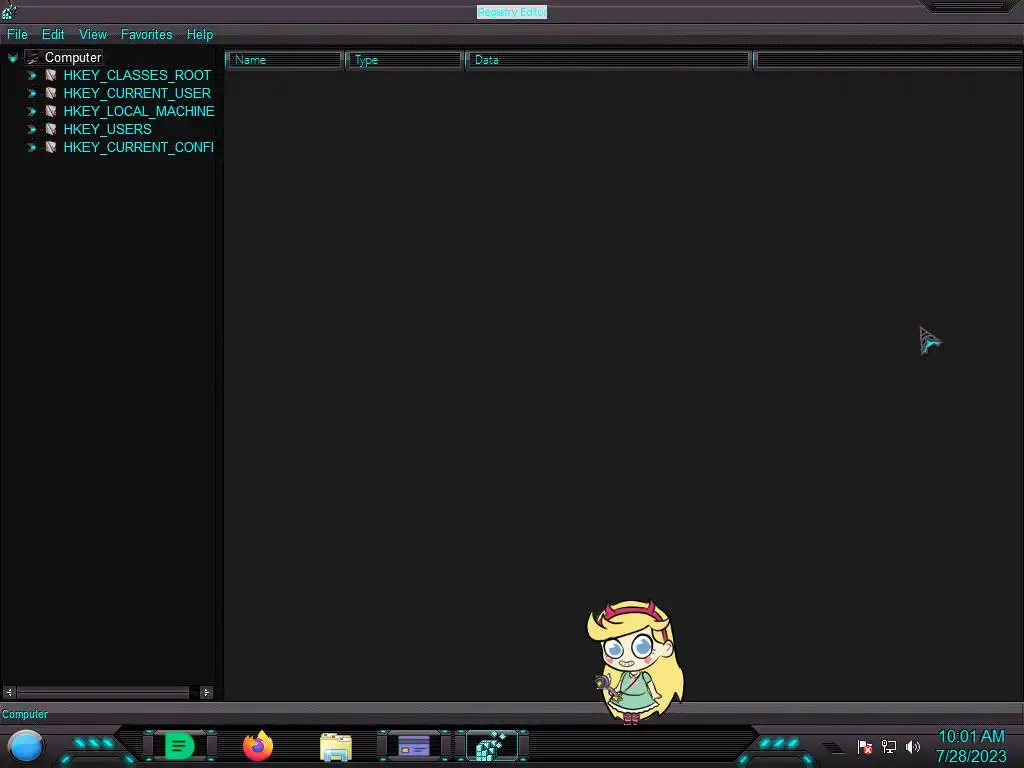The height and width of the screenshot is (768, 1024).
Task: Click the HKEY_USERS key icon
Action: tap(50, 129)
